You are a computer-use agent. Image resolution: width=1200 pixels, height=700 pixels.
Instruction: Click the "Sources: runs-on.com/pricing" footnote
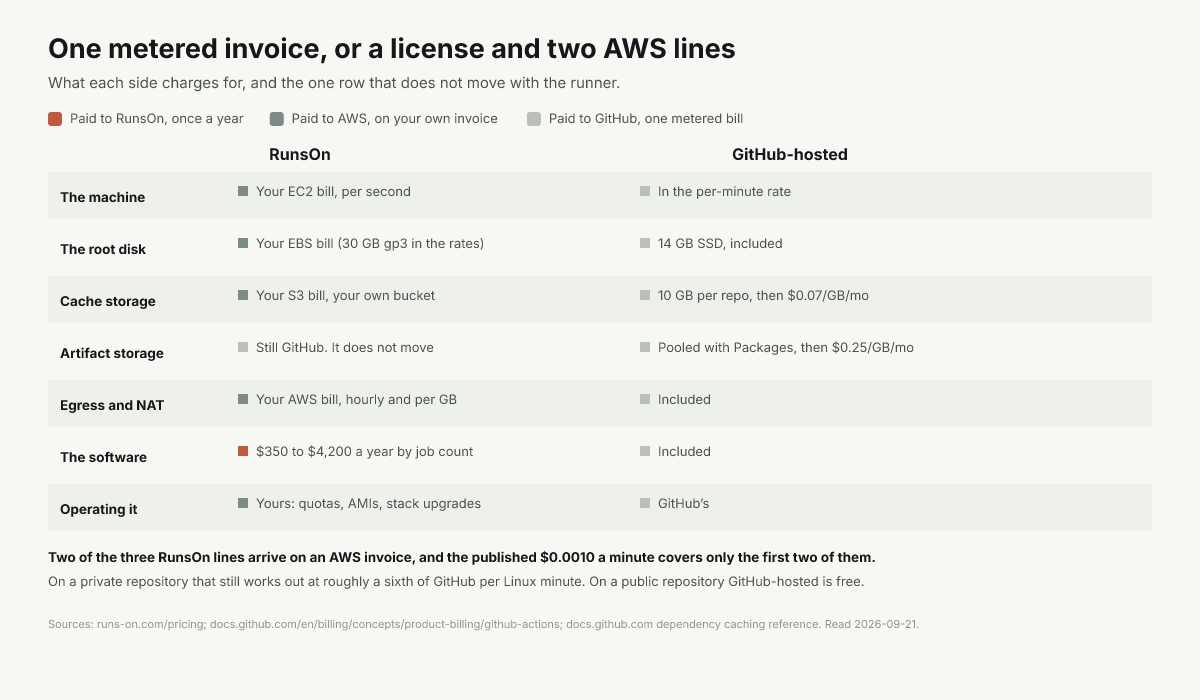(x=483, y=624)
